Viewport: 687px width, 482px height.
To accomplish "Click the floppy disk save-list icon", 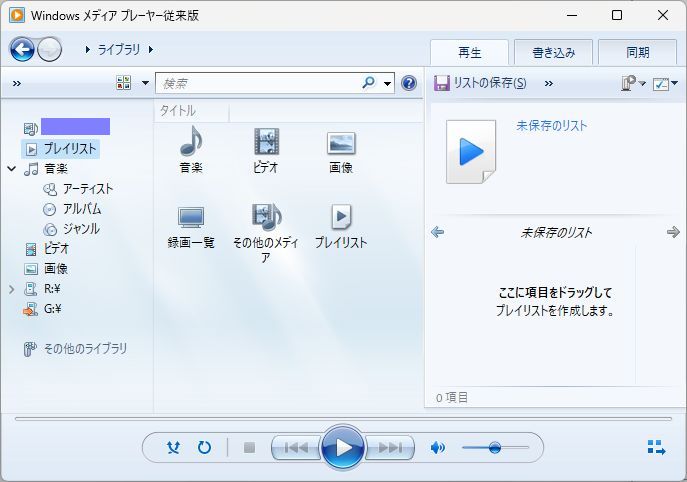I will [442, 83].
